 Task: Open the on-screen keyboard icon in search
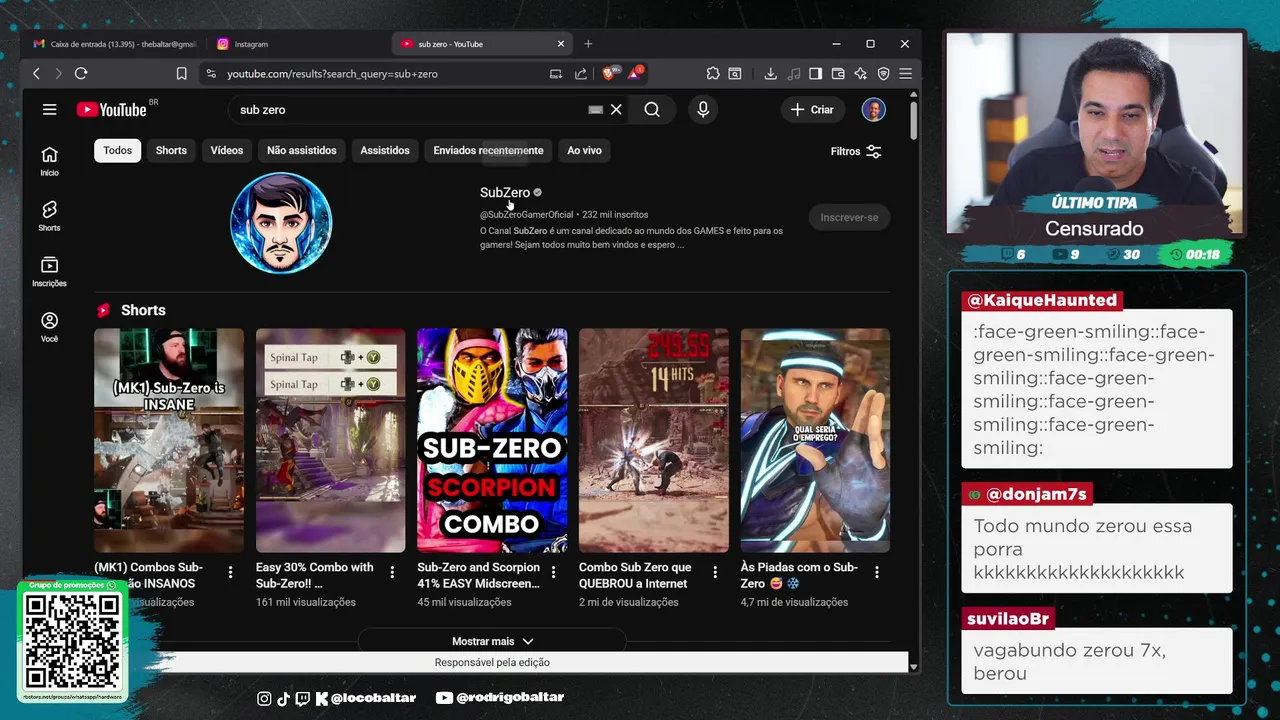596,110
